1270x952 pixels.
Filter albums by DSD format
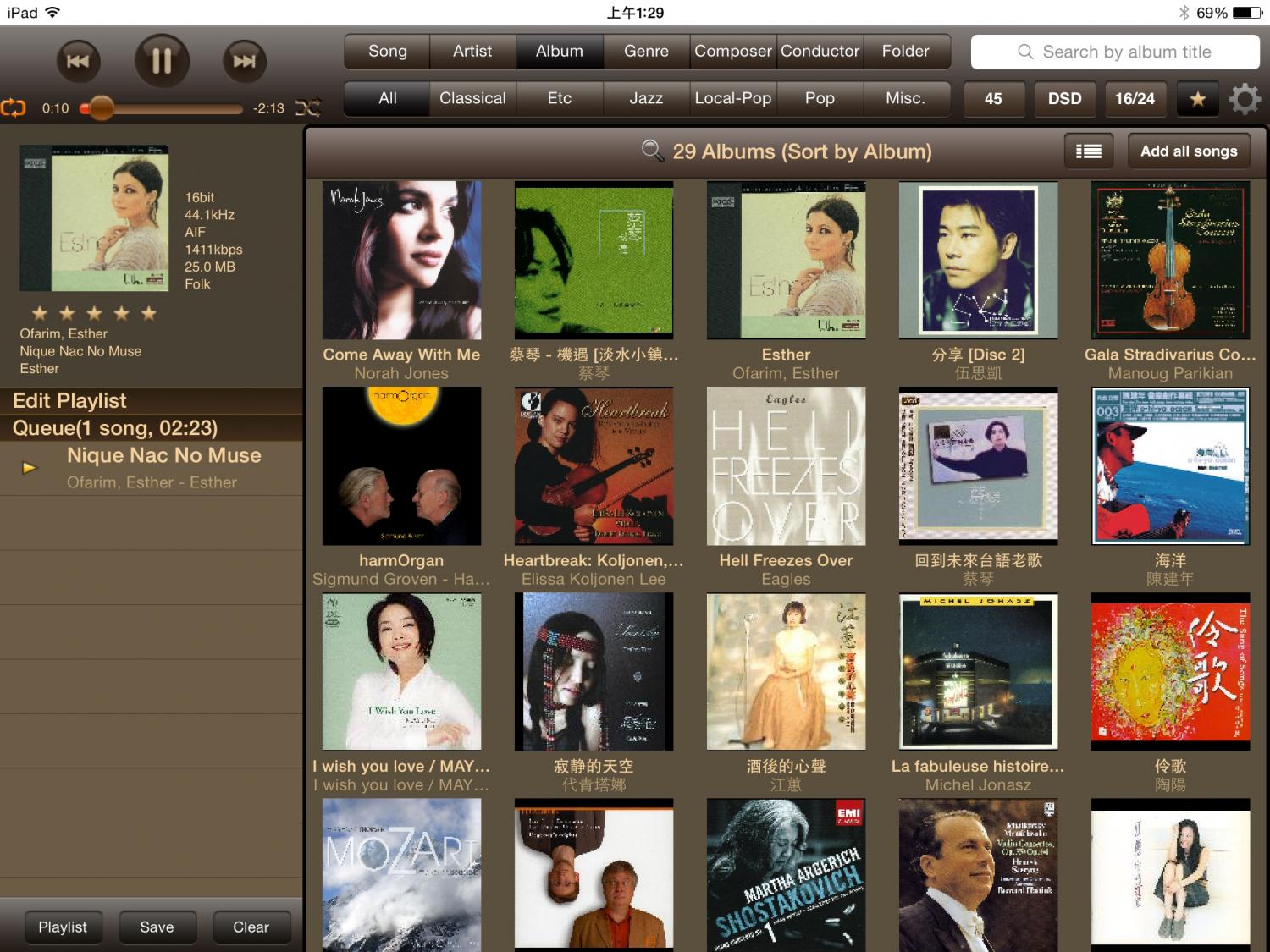[x=1064, y=99]
